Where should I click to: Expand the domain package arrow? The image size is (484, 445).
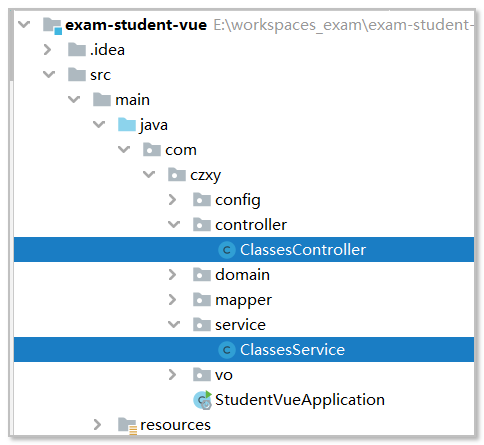172,275
